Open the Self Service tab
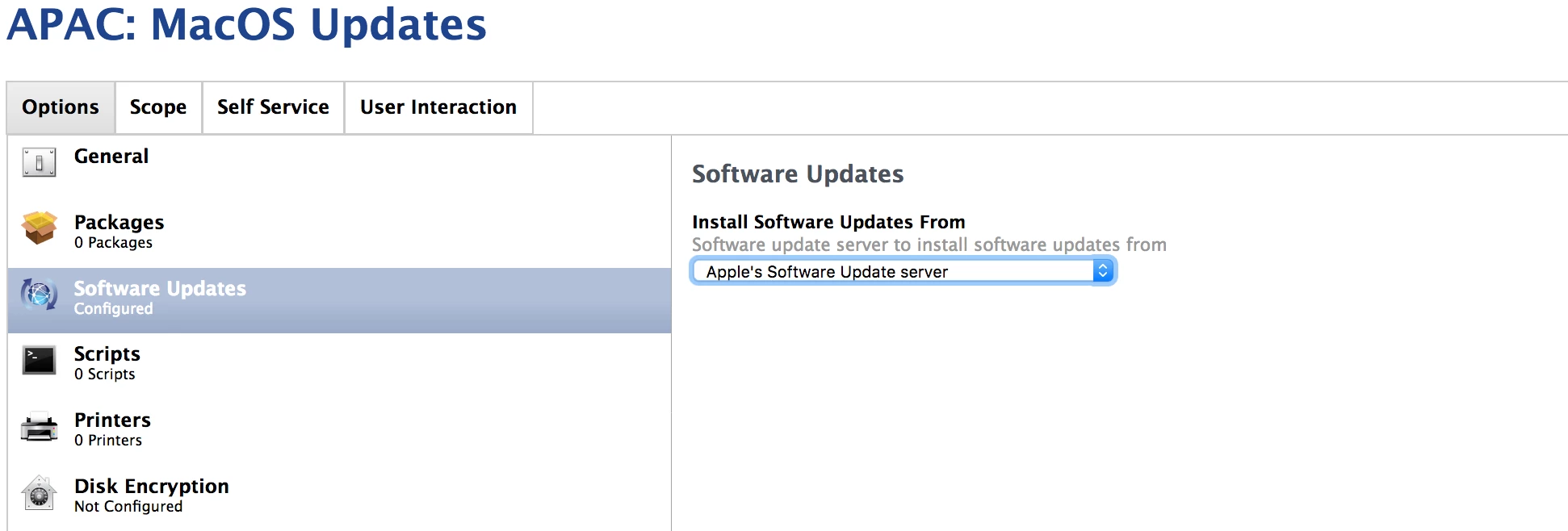 (273, 107)
